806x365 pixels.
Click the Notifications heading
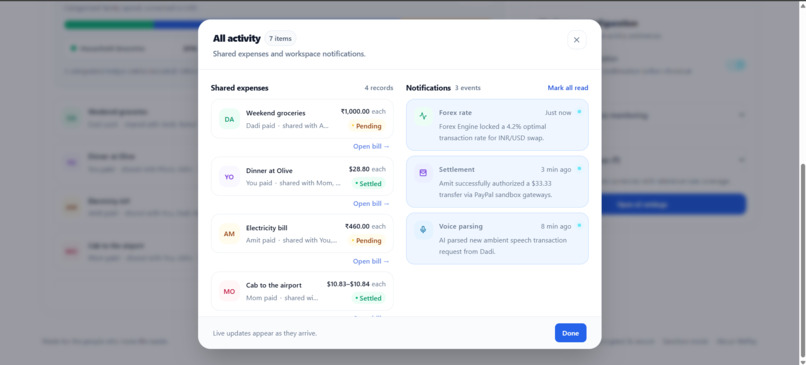coord(428,88)
